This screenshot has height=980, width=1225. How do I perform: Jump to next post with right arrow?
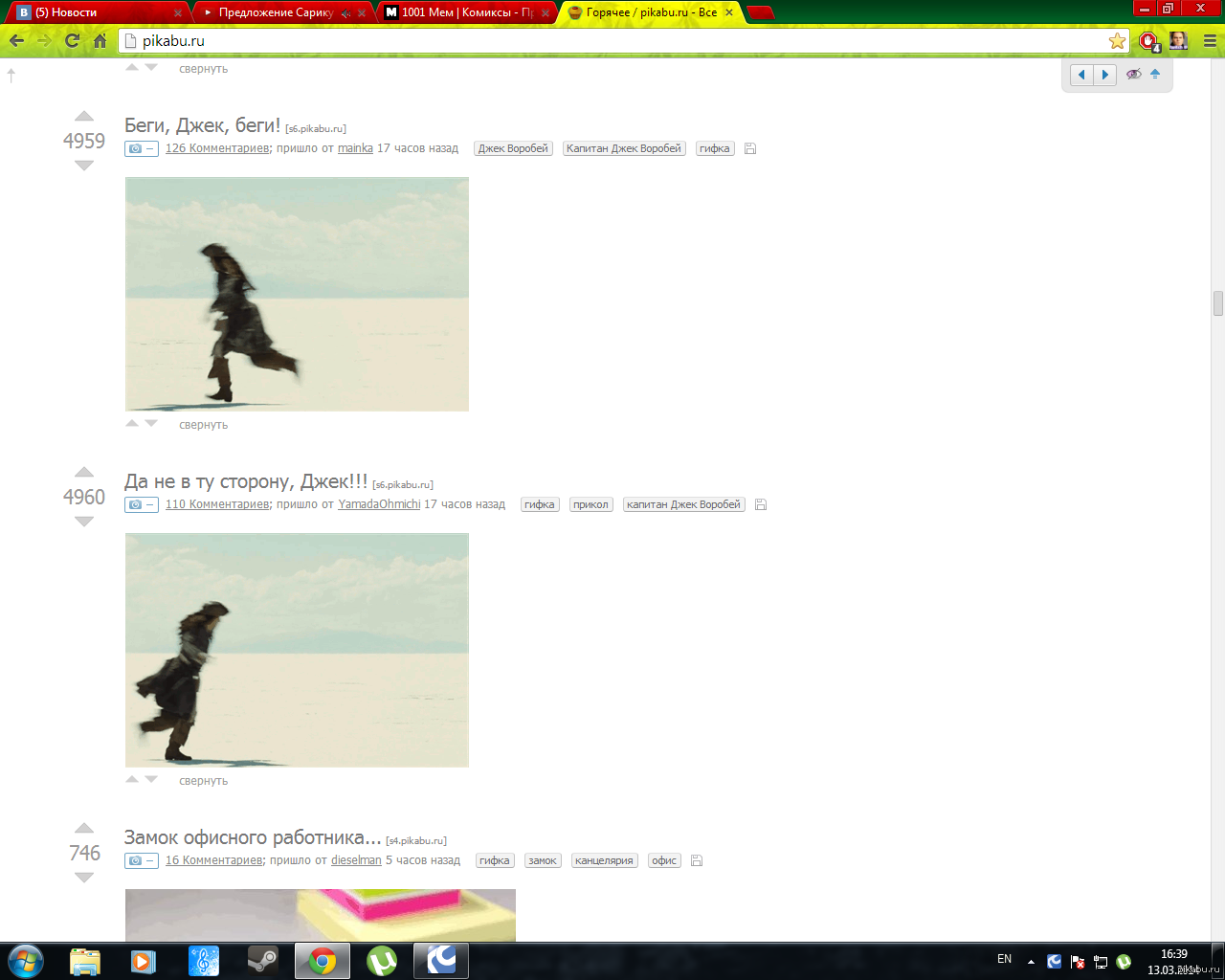(x=1105, y=75)
